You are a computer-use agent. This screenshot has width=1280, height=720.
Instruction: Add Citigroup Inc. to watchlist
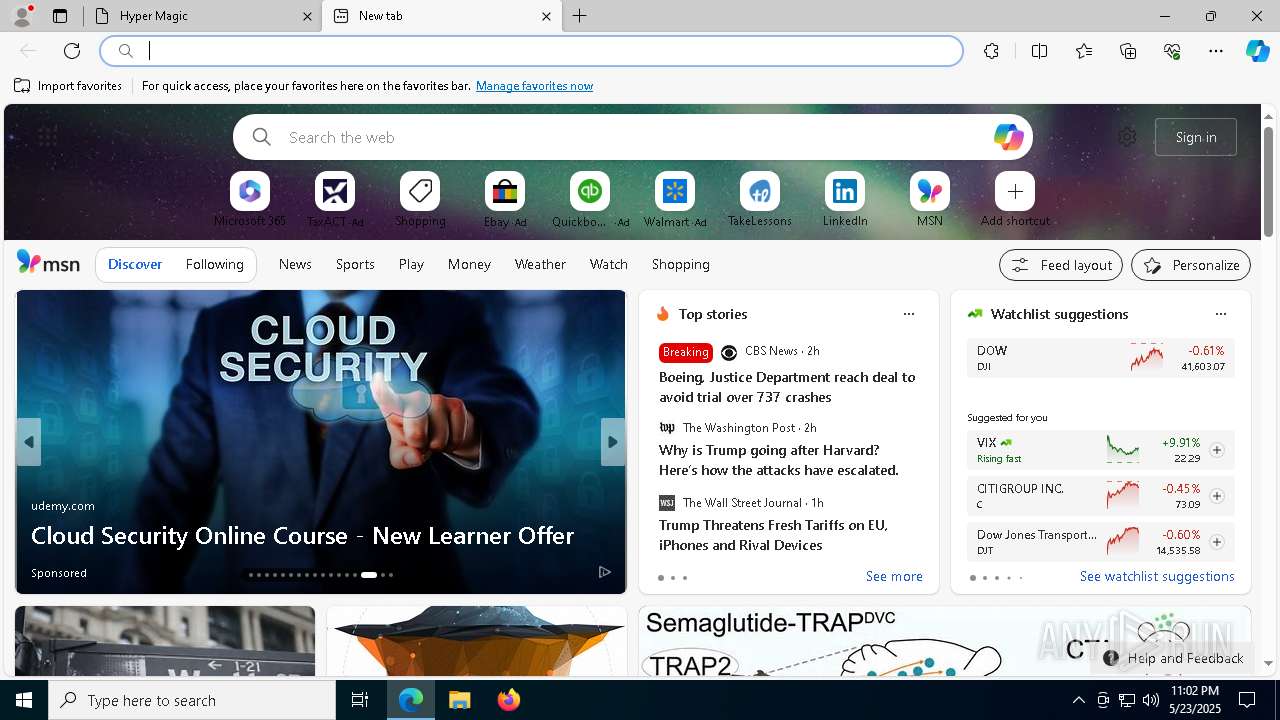(1217, 496)
